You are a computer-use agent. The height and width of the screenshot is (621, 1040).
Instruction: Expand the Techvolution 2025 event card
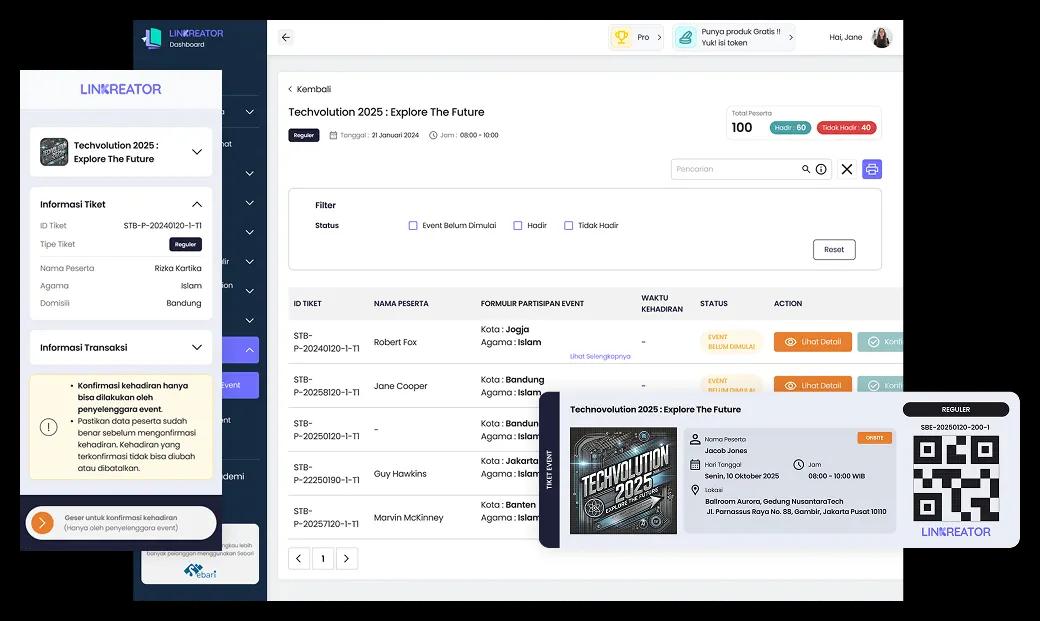point(196,152)
